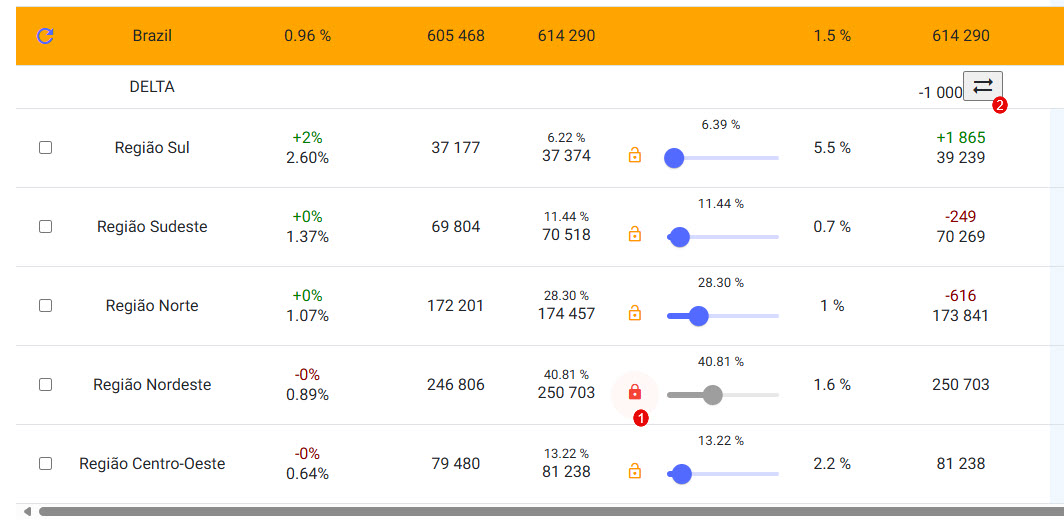1064x520 pixels.
Task: Tick the Região Nordeste checkbox
Action: [45, 385]
